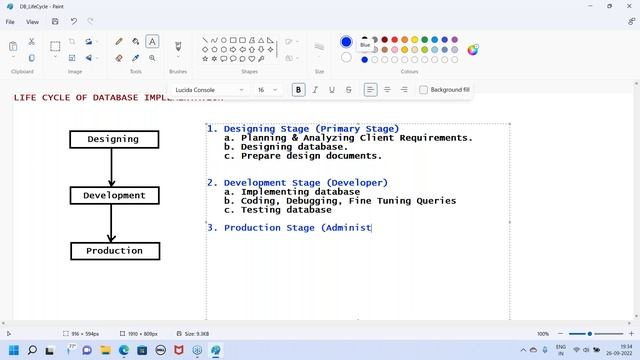Pick the Heart shape
The height and width of the screenshot is (360, 640).
(x=252, y=59)
